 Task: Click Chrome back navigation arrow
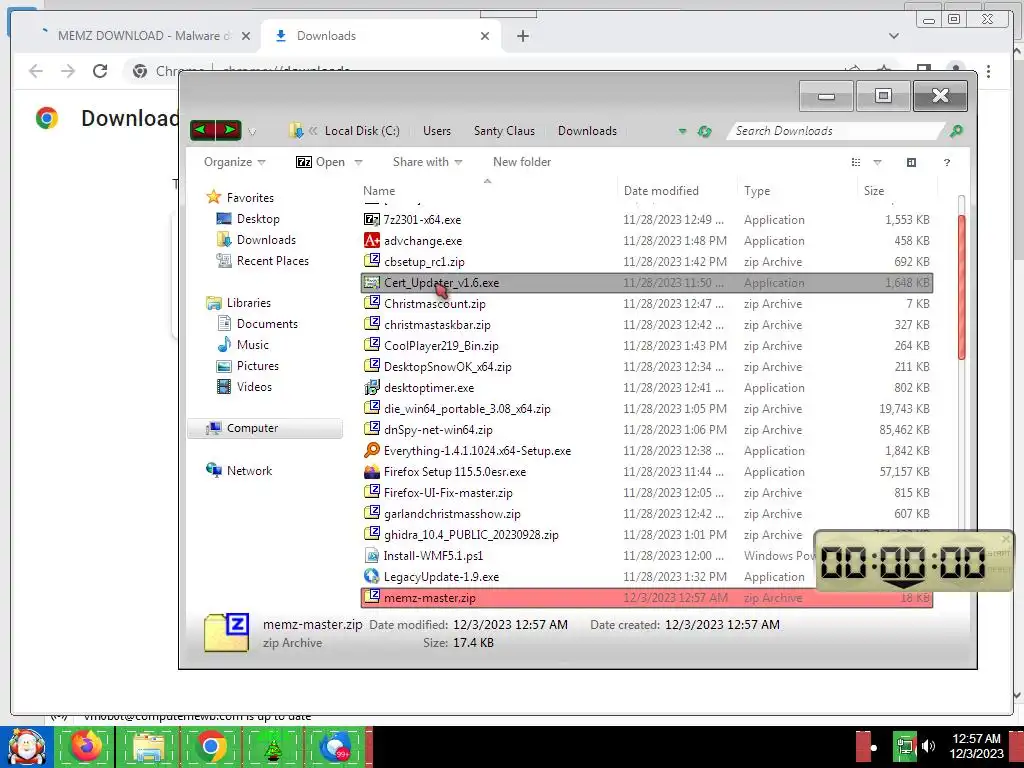[x=36, y=71]
